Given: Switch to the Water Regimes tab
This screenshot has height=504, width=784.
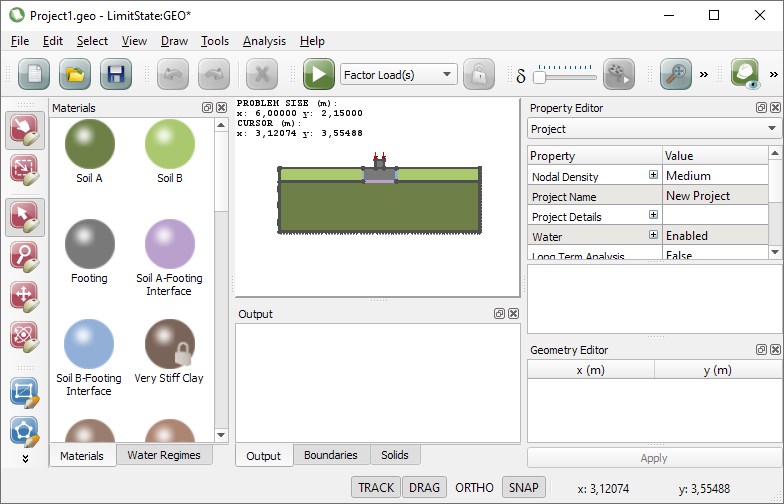Looking at the screenshot, I should pyautogui.click(x=164, y=455).
